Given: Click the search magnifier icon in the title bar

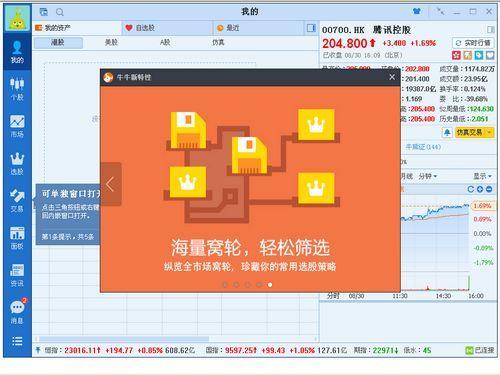Looking at the screenshot, I should [x=60, y=12].
